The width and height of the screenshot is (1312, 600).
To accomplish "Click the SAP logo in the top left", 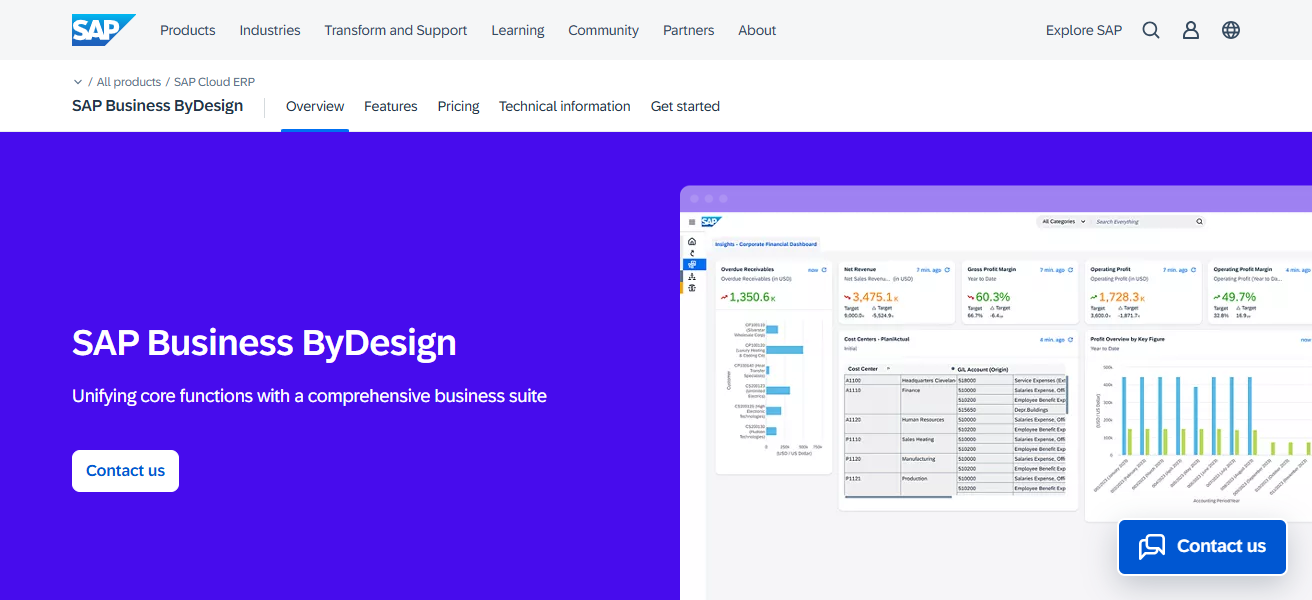I will tap(103, 29).
